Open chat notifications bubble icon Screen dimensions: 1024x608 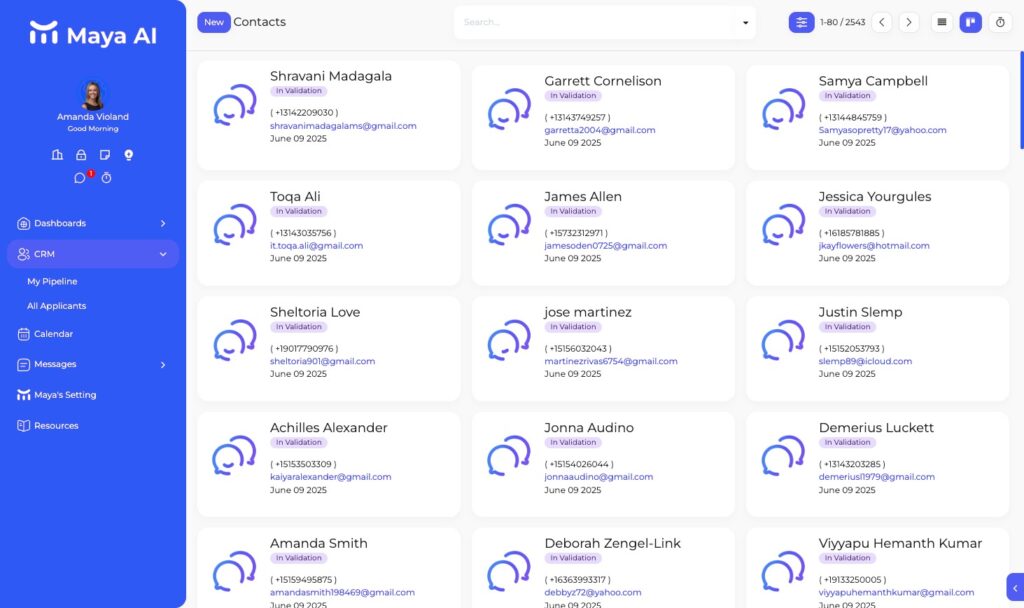(80, 178)
